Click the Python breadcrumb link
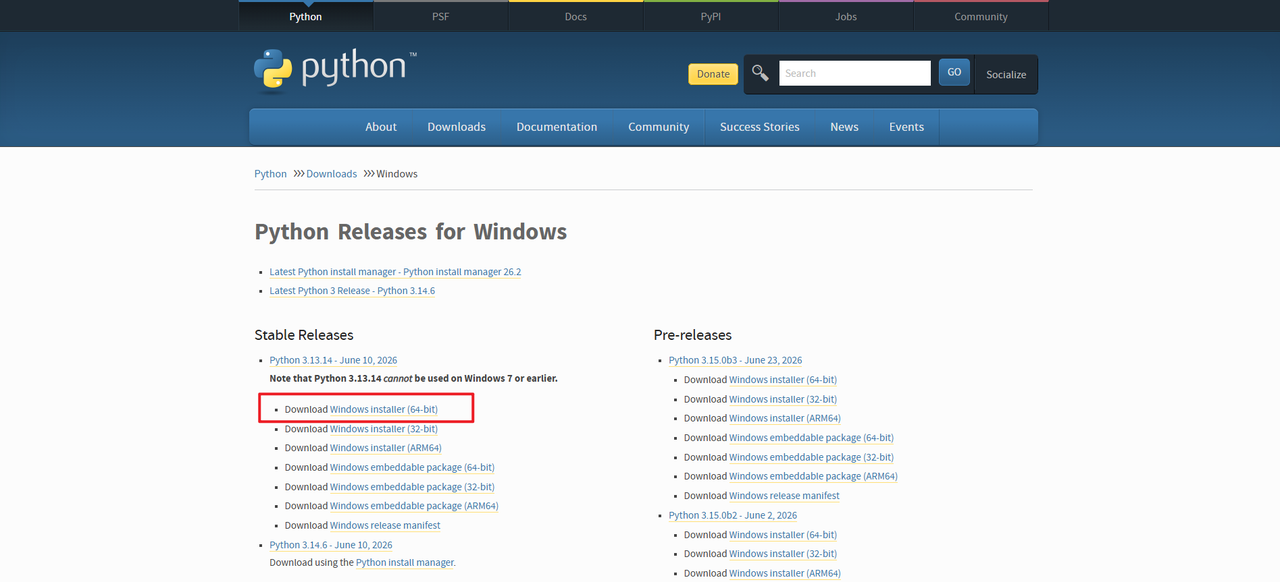 pos(270,174)
